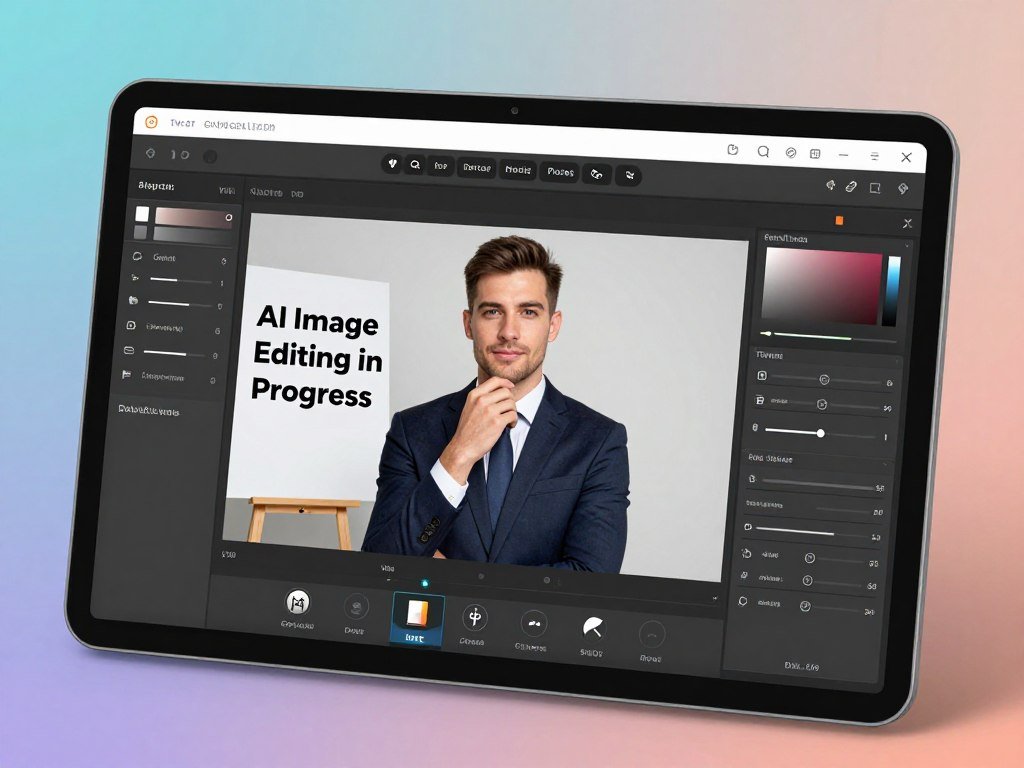Click the icon of the second-to-last right-panel row
The image size is (1024, 768).
tap(744, 576)
